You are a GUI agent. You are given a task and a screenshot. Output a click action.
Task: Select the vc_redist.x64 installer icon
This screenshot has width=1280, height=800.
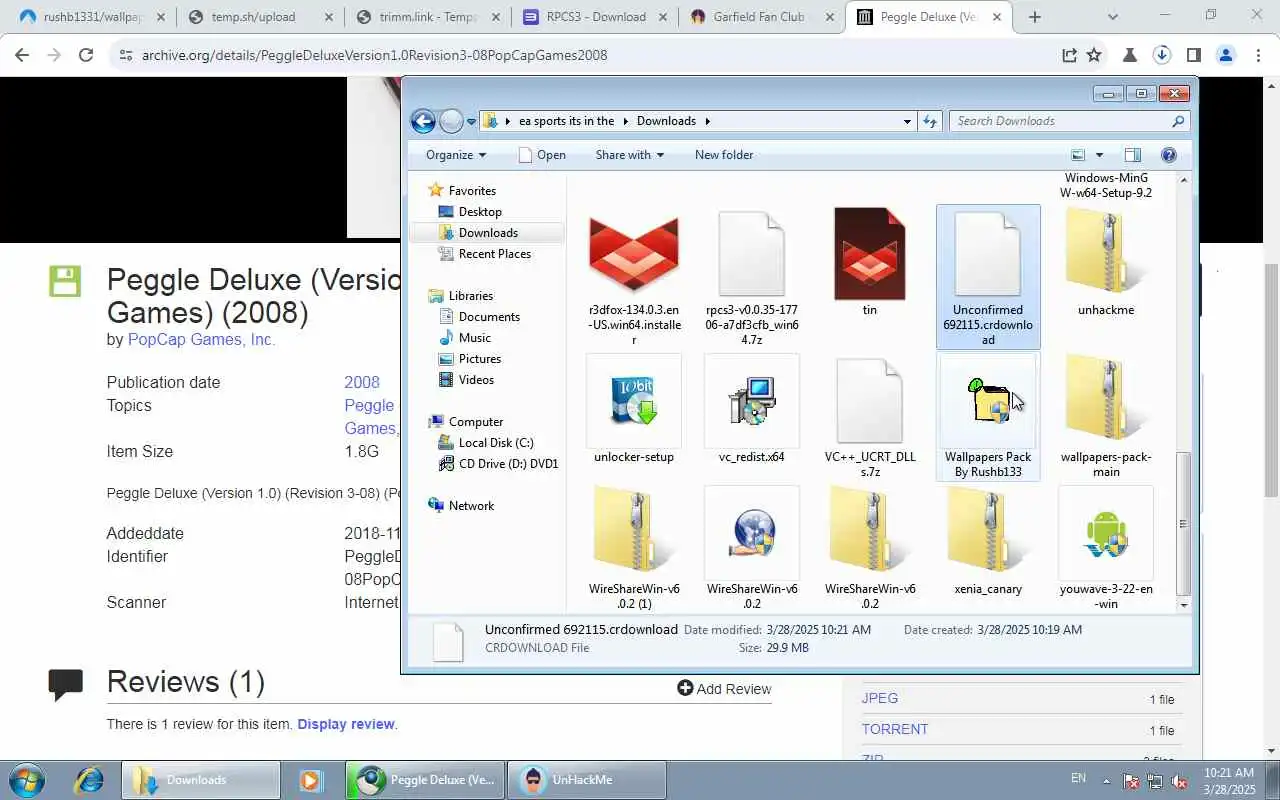tap(752, 400)
